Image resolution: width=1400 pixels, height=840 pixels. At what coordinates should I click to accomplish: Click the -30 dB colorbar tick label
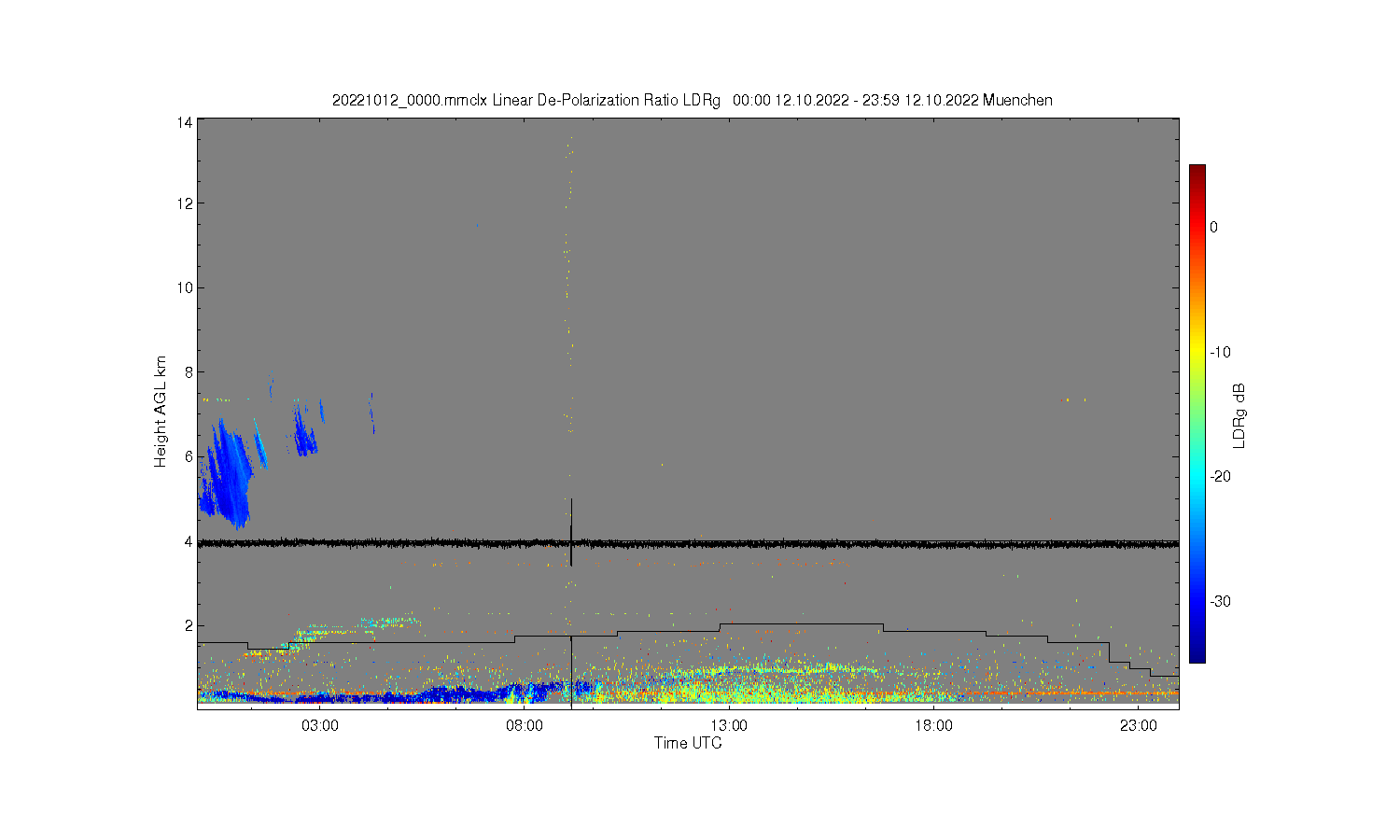click(1220, 601)
